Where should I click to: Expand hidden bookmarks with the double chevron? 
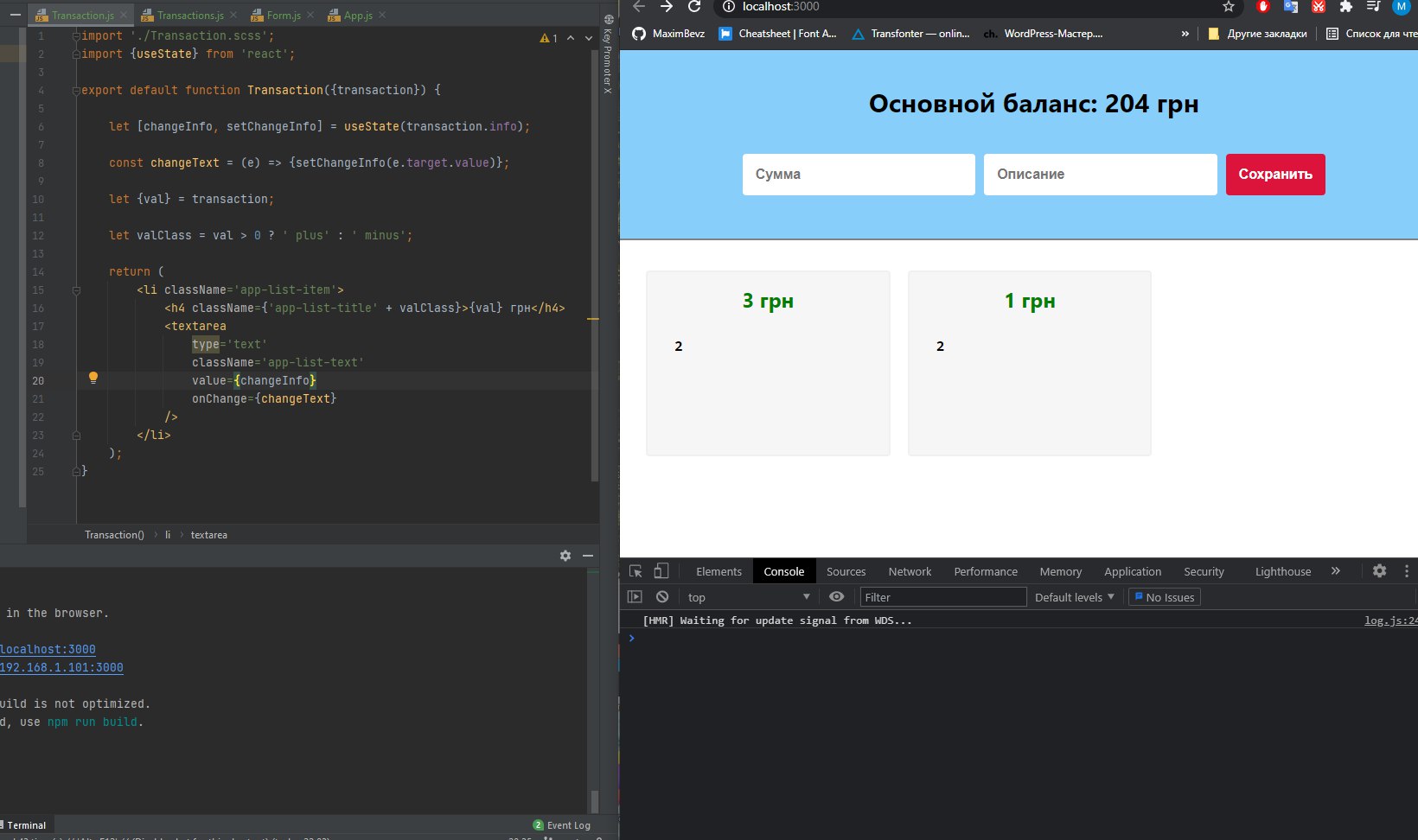pos(1185,34)
